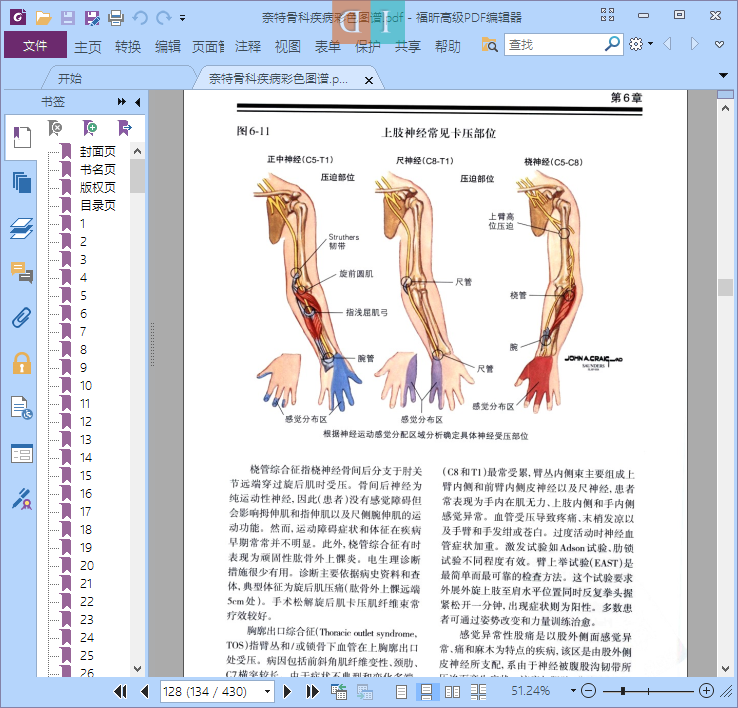Expand all bookmarks with double arrow

pyautogui.click(x=121, y=102)
